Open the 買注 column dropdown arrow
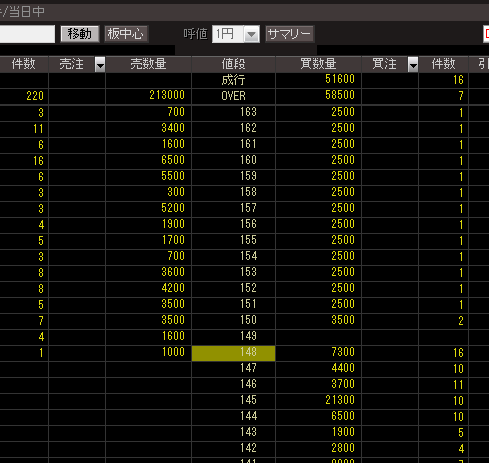Screen dimensions: 489x463 point(413,64)
